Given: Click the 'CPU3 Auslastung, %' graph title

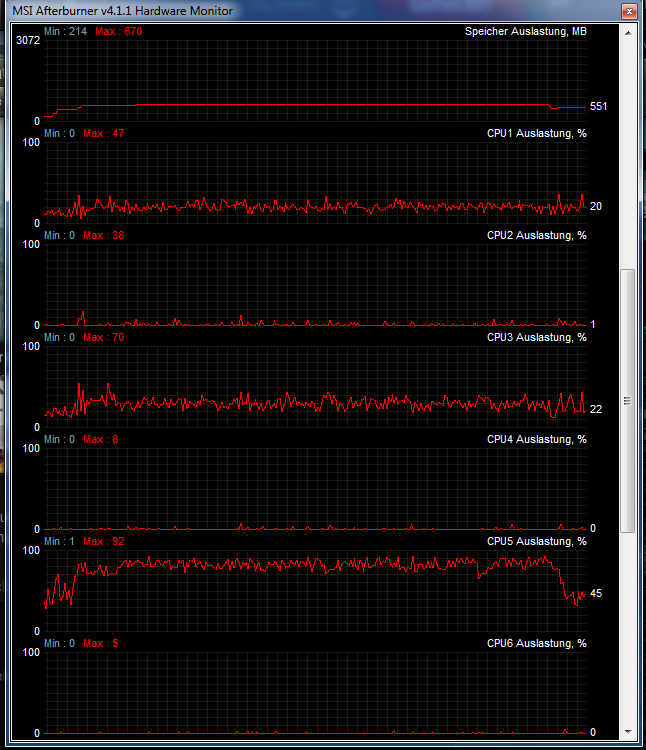Looking at the screenshot, I should (x=537, y=337).
